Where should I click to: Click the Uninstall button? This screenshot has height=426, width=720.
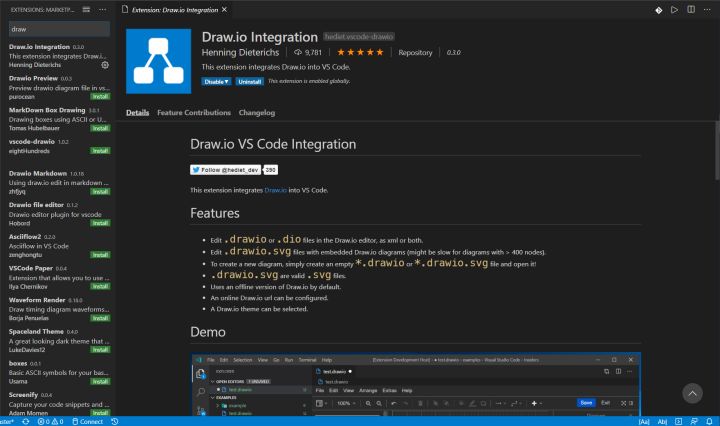(x=249, y=81)
